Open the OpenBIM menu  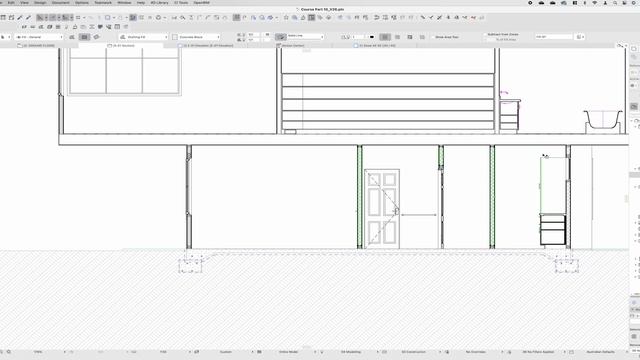(201, 3)
